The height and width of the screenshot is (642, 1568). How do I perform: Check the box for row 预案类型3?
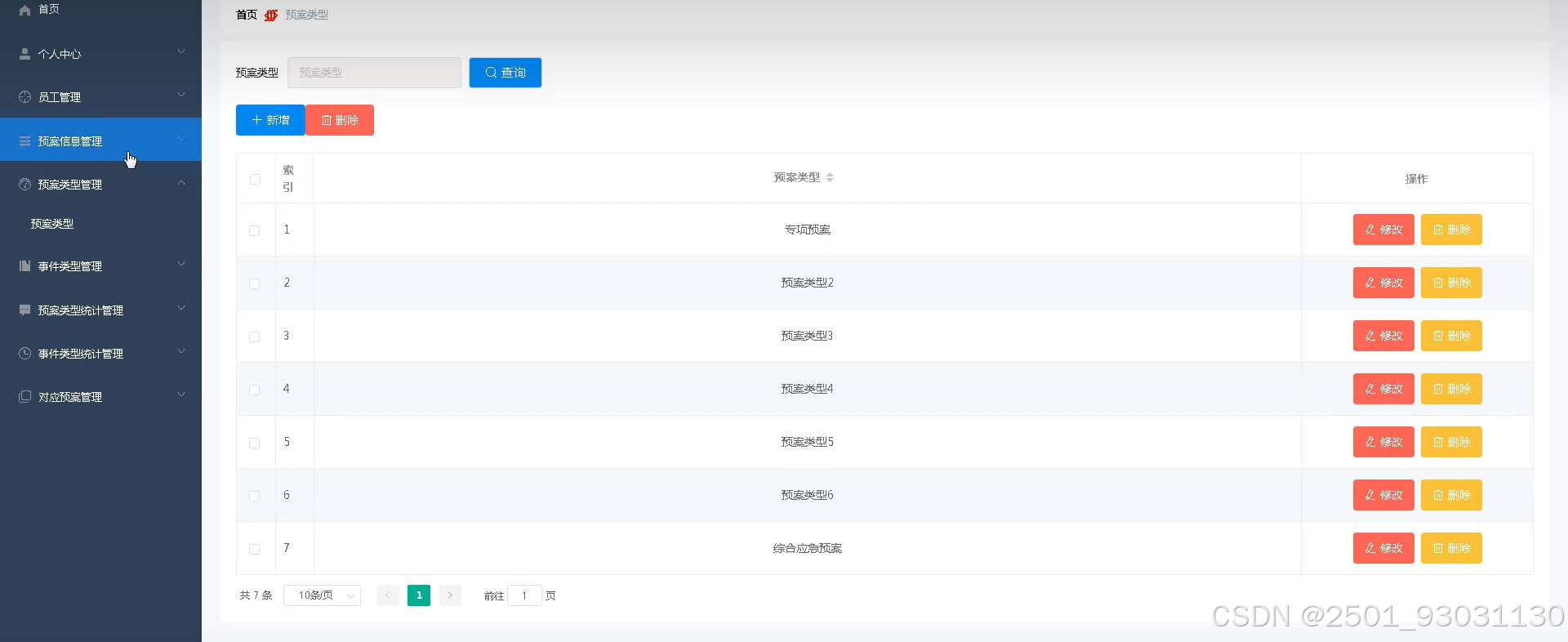coord(255,337)
